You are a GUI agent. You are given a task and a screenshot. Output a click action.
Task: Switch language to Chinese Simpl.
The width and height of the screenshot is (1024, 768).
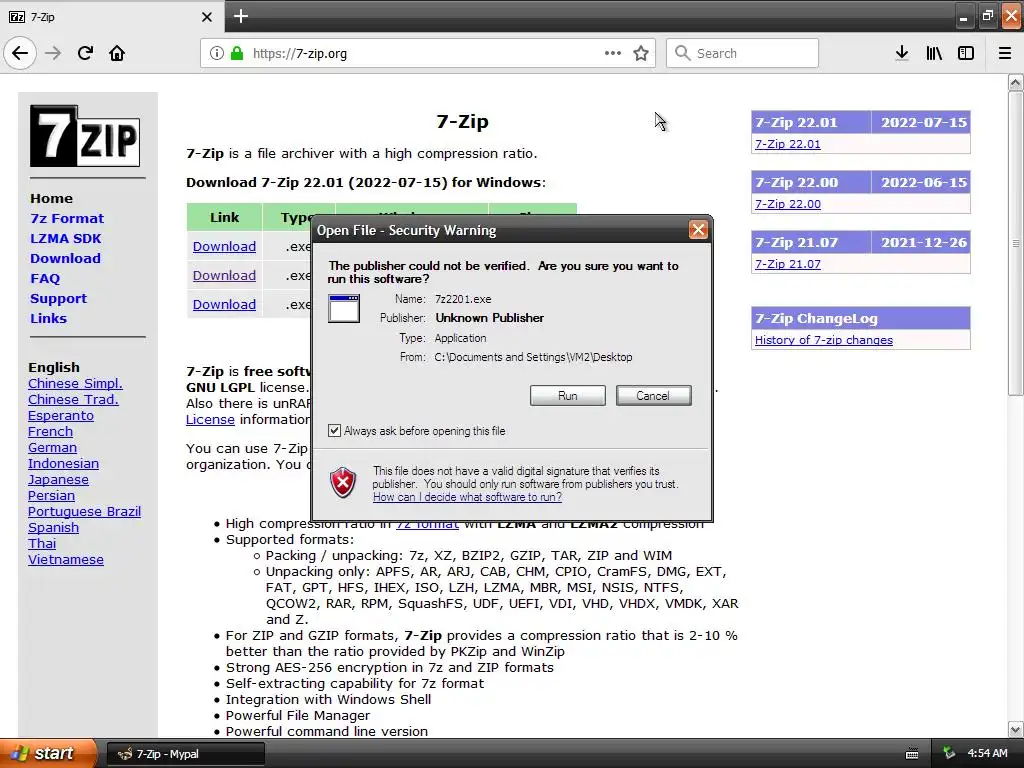click(x=75, y=383)
